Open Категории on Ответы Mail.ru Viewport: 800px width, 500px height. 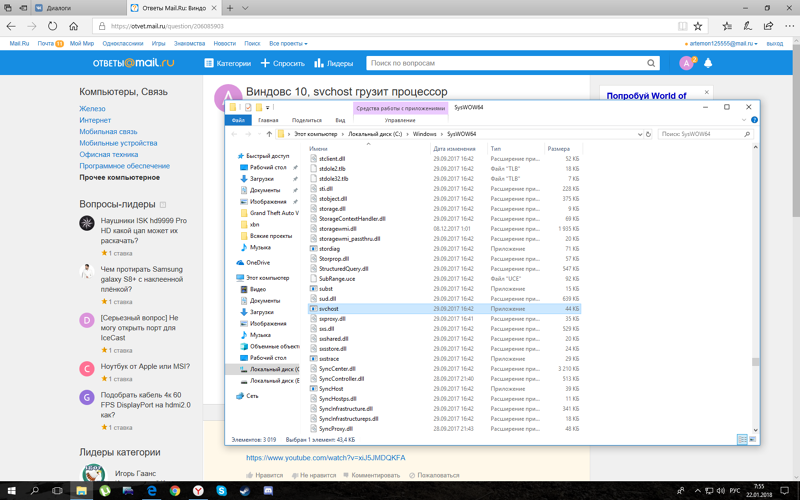tap(228, 63)
